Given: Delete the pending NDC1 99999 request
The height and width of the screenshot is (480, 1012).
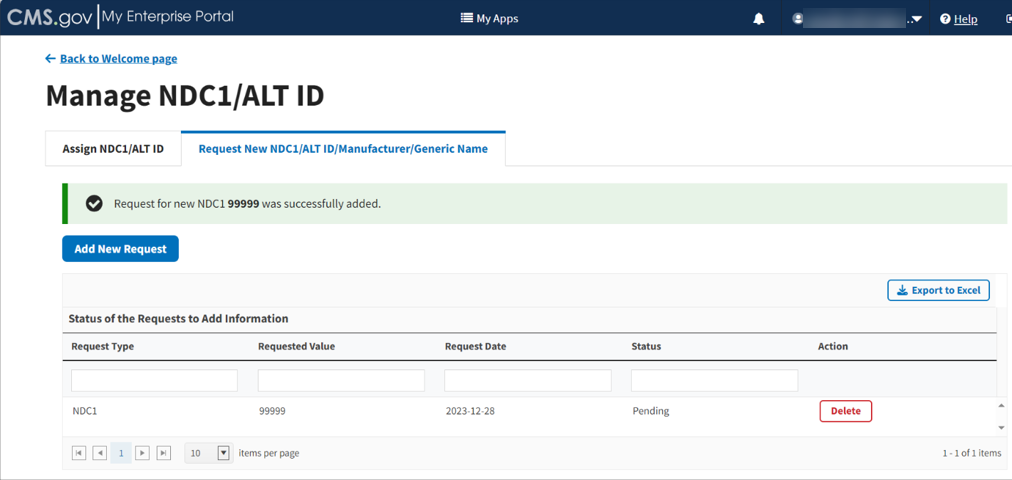Looking at the screenshot, I should pyautogui.click(x=845, y=411).
